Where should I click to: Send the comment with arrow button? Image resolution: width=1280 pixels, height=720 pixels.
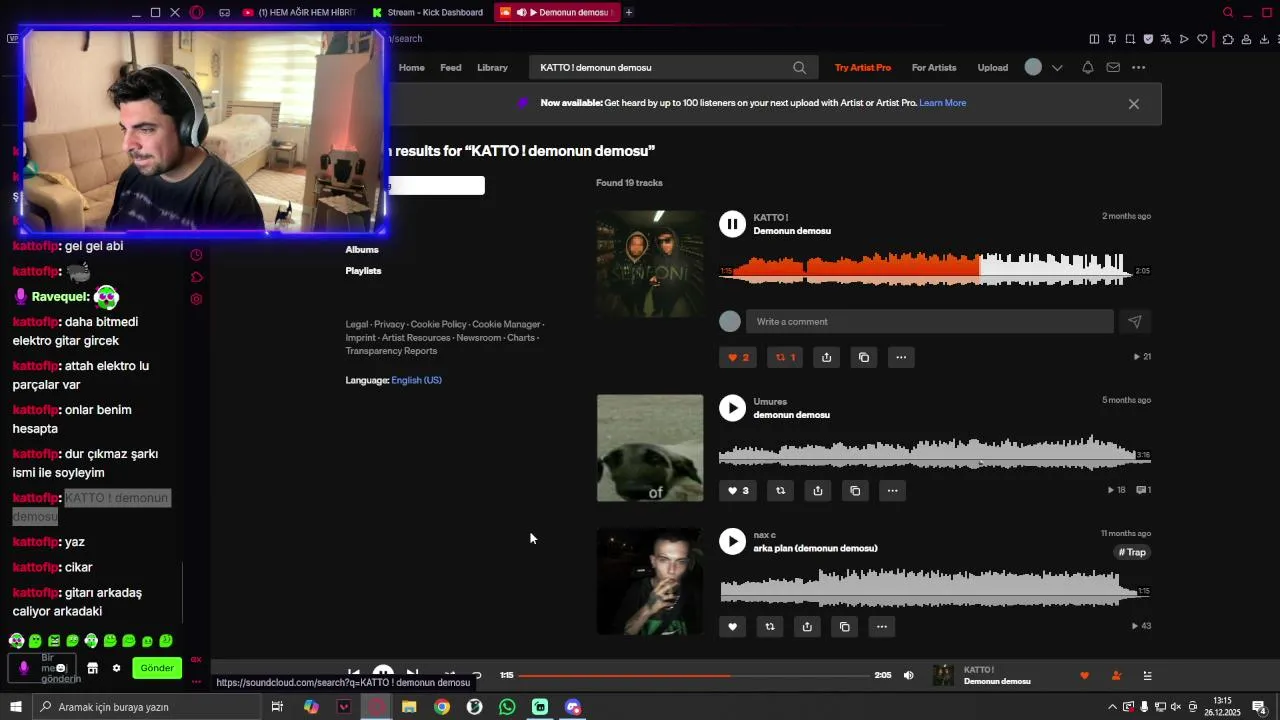(x=1135, y=321)
